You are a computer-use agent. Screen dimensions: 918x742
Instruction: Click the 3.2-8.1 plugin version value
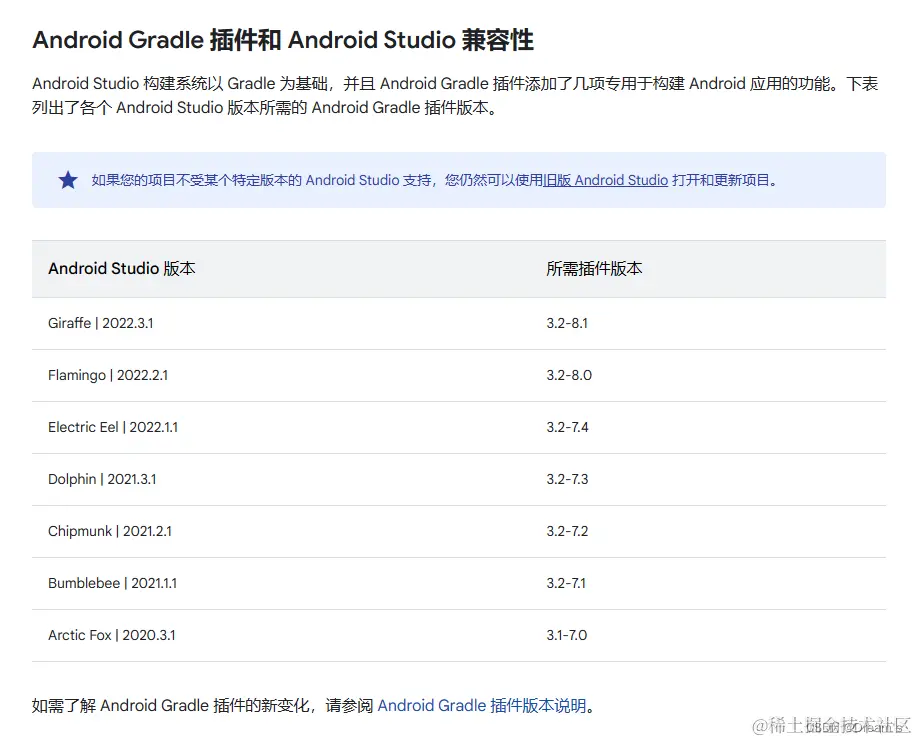pos(567,323)
